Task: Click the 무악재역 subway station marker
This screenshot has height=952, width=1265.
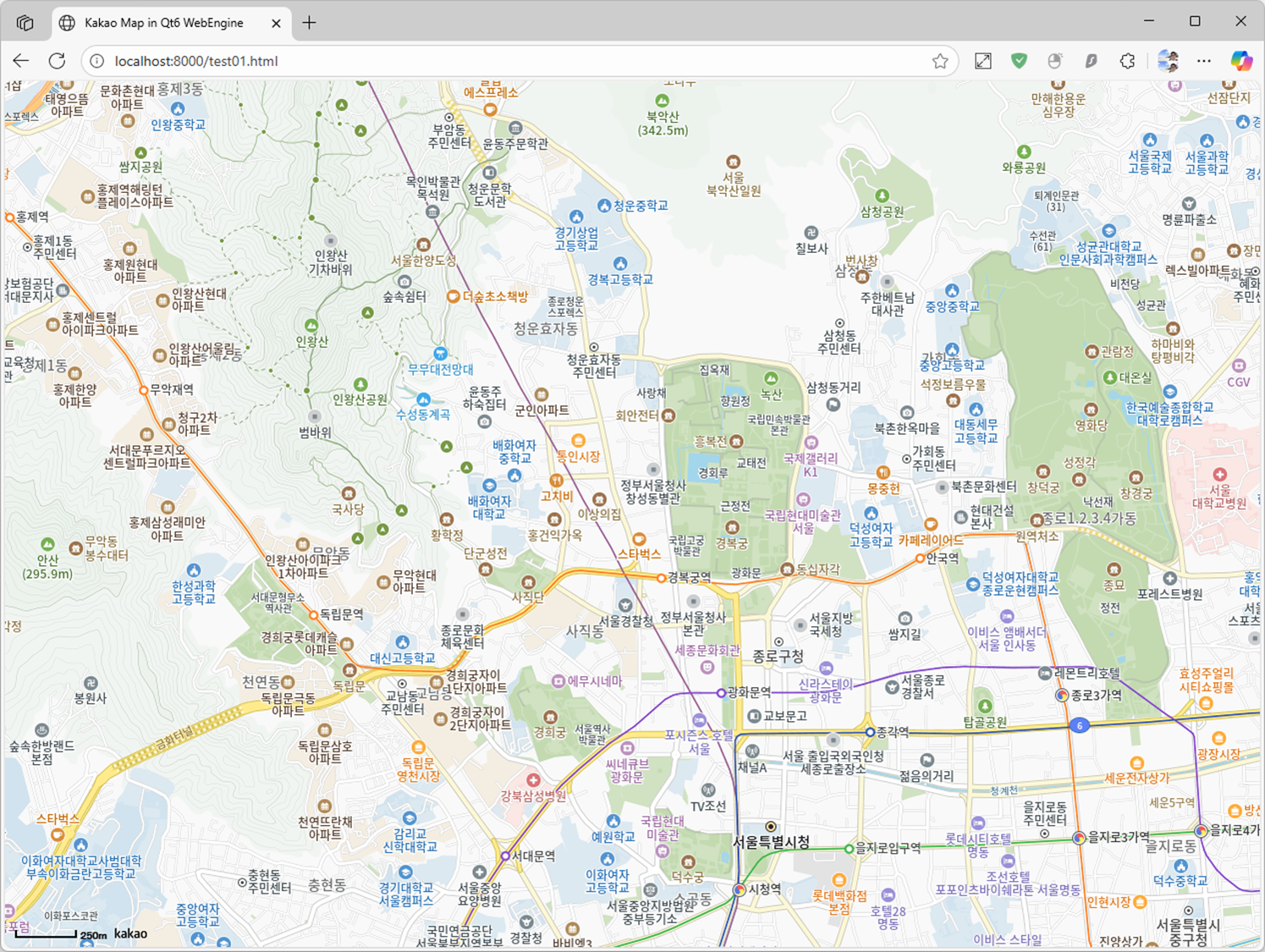Action: pos(144,390)
